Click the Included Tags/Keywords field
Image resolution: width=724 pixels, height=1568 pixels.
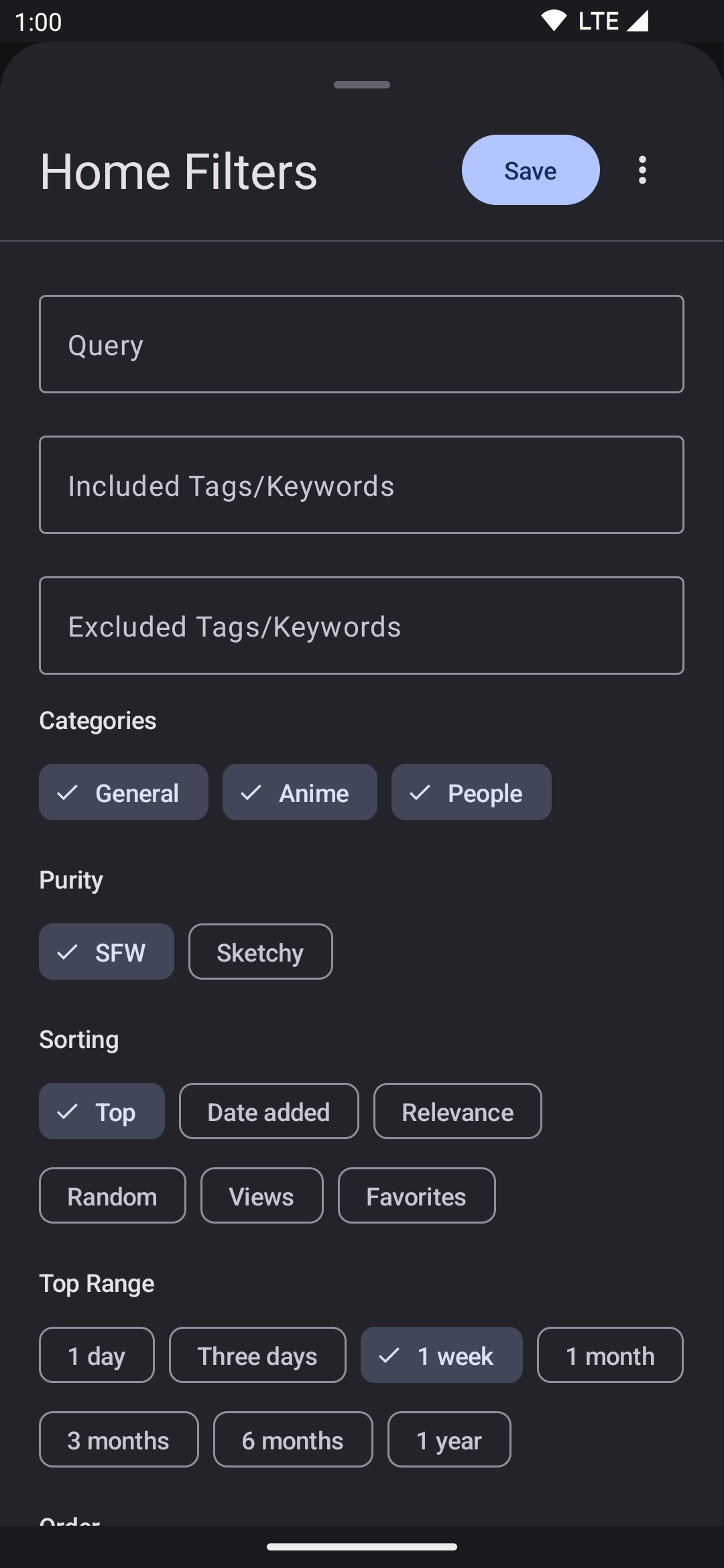tap(361, 485)
